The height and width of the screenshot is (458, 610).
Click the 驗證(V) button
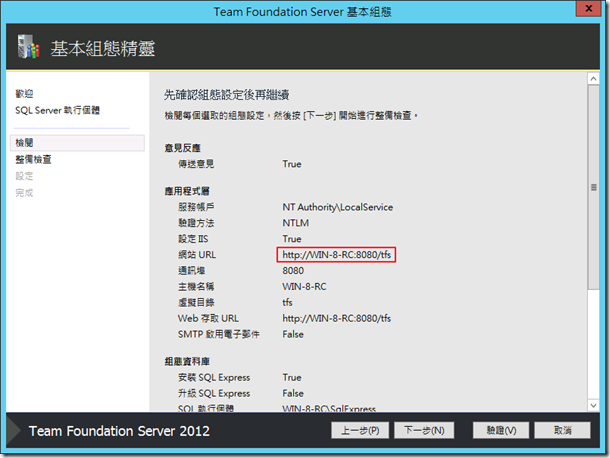tap(501, 430)
